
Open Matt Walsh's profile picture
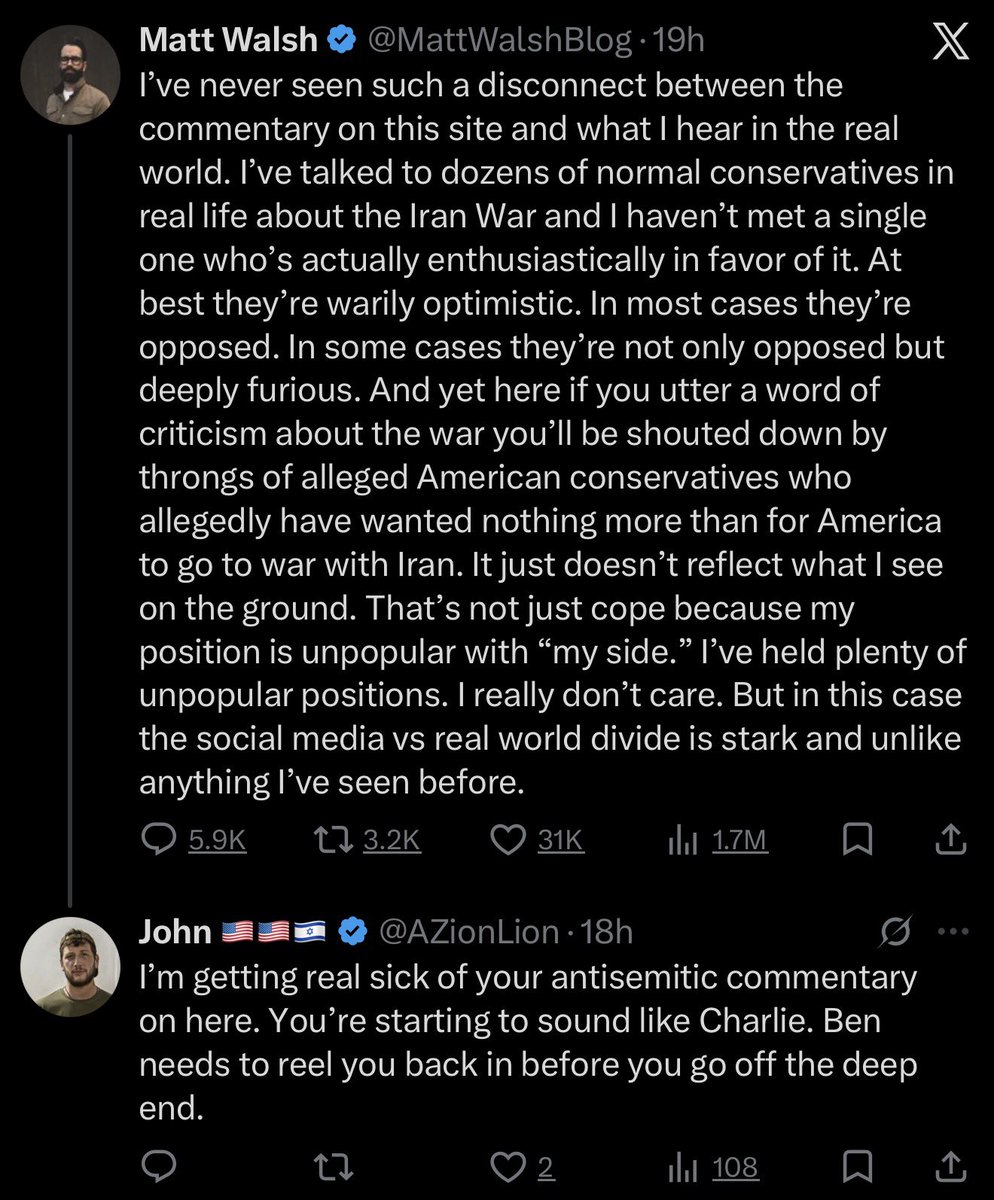click(x=70, y=73)
